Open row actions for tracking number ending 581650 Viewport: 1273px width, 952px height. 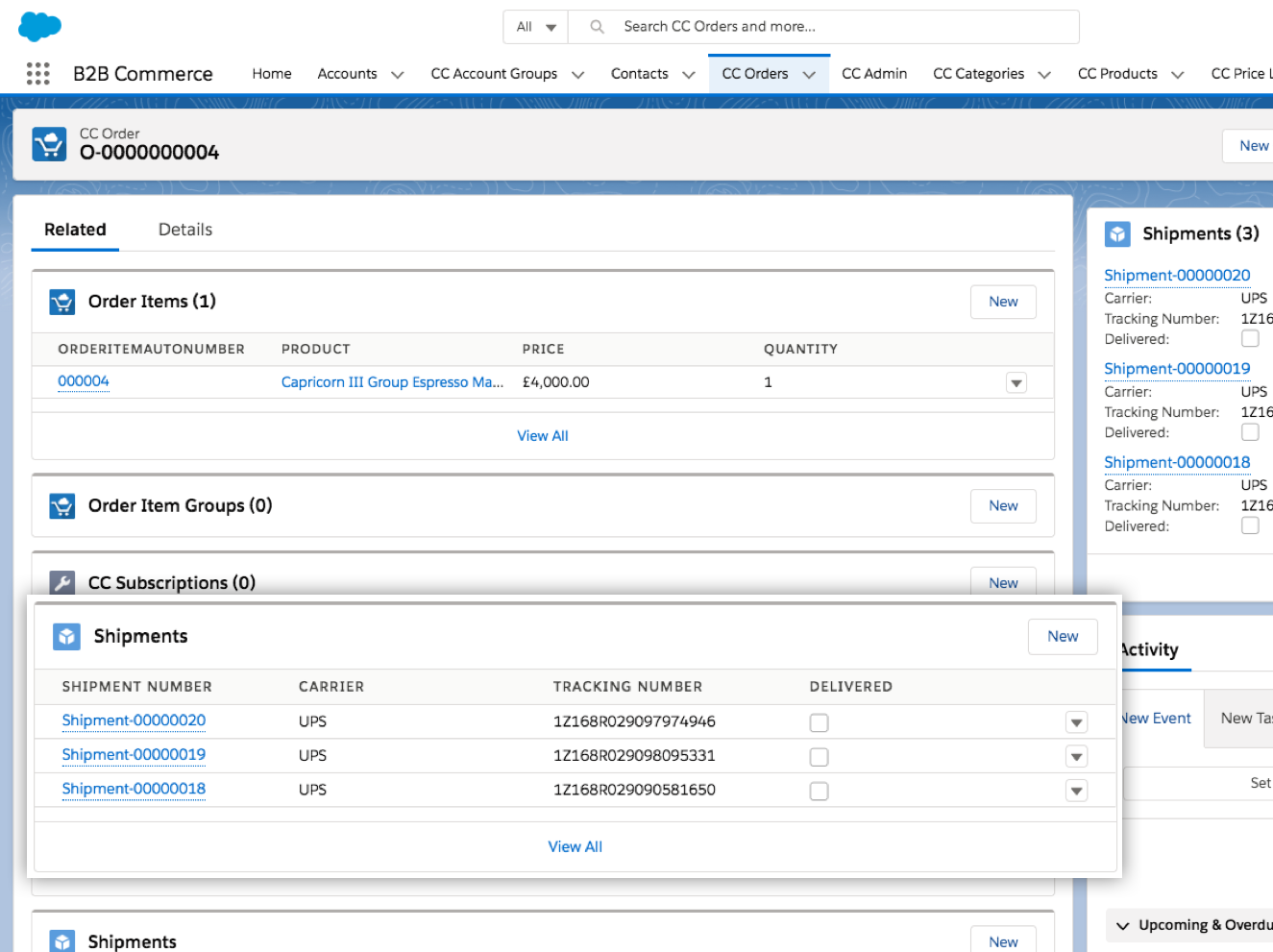[1076, 791]
